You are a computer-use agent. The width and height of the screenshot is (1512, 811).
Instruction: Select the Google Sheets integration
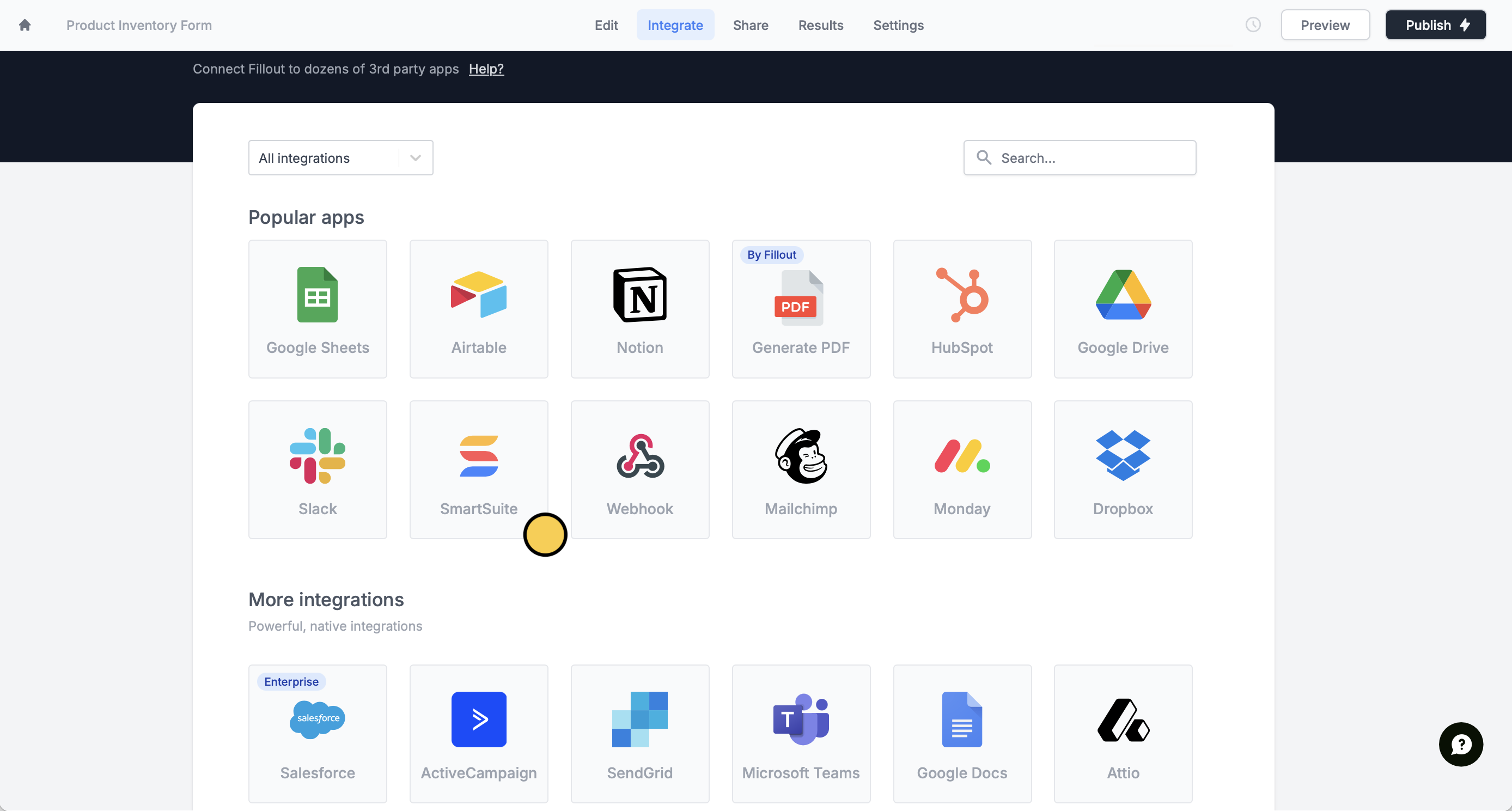click(x=318, y=309)
